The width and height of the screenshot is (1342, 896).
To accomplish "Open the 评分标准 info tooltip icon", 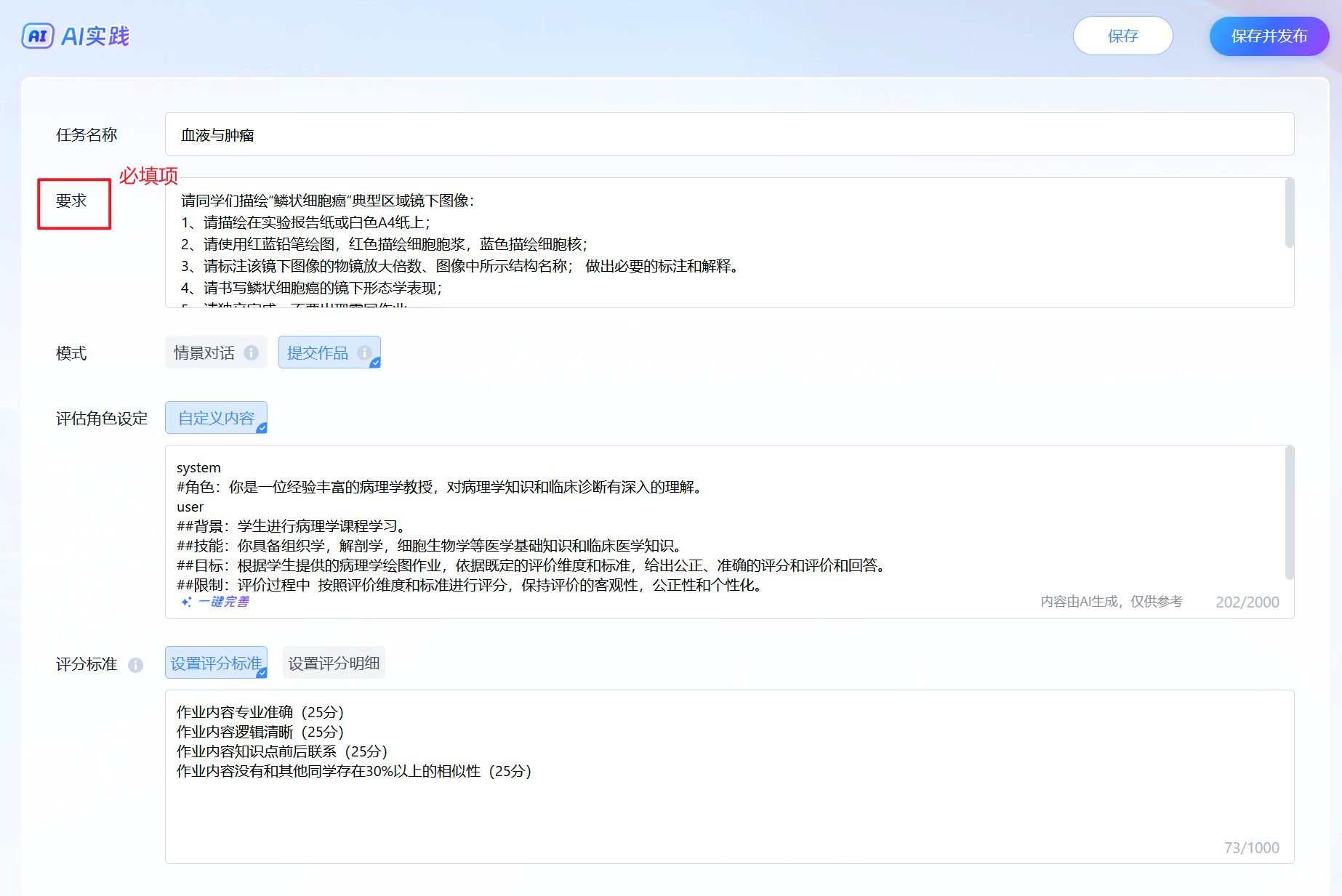I will pyautogui.click(x=135, y=665).
